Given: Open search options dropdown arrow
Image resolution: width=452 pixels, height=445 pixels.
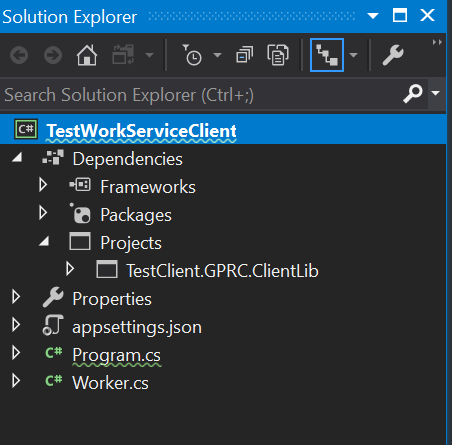Looking at the screenshot, I should [x=436, y=93].
